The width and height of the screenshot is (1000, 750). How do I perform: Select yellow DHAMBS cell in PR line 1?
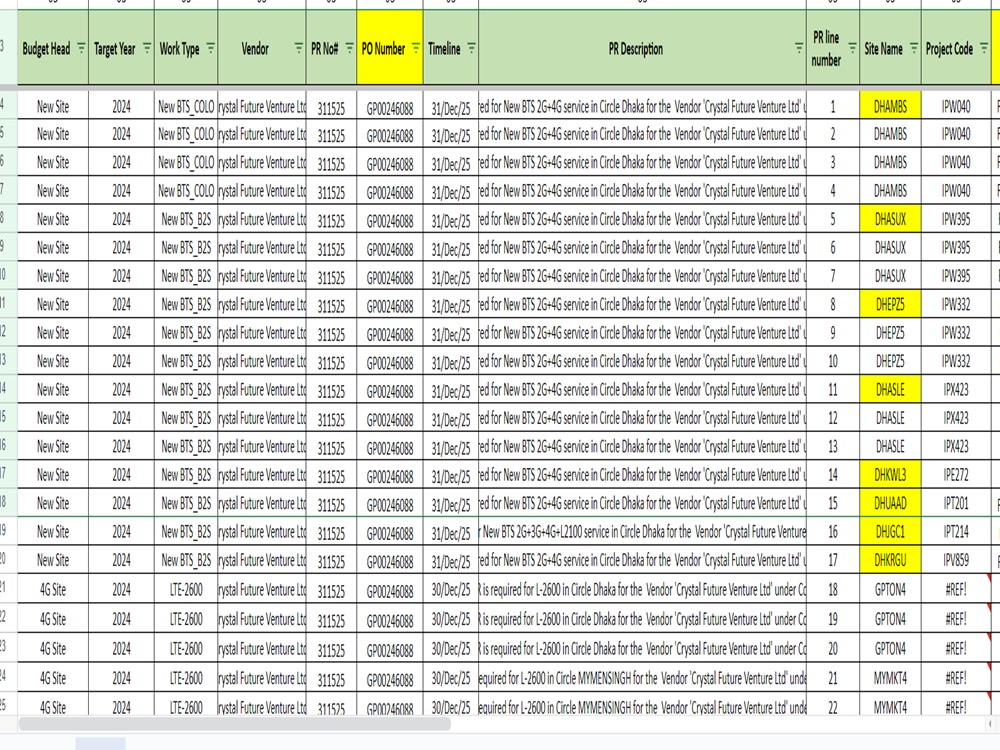pyautogui.click(x=890, y=107)
